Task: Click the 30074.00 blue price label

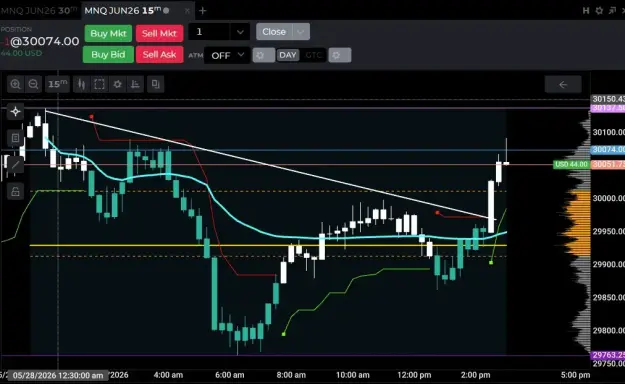Action: pyautogui.click(x=607, y=150)
